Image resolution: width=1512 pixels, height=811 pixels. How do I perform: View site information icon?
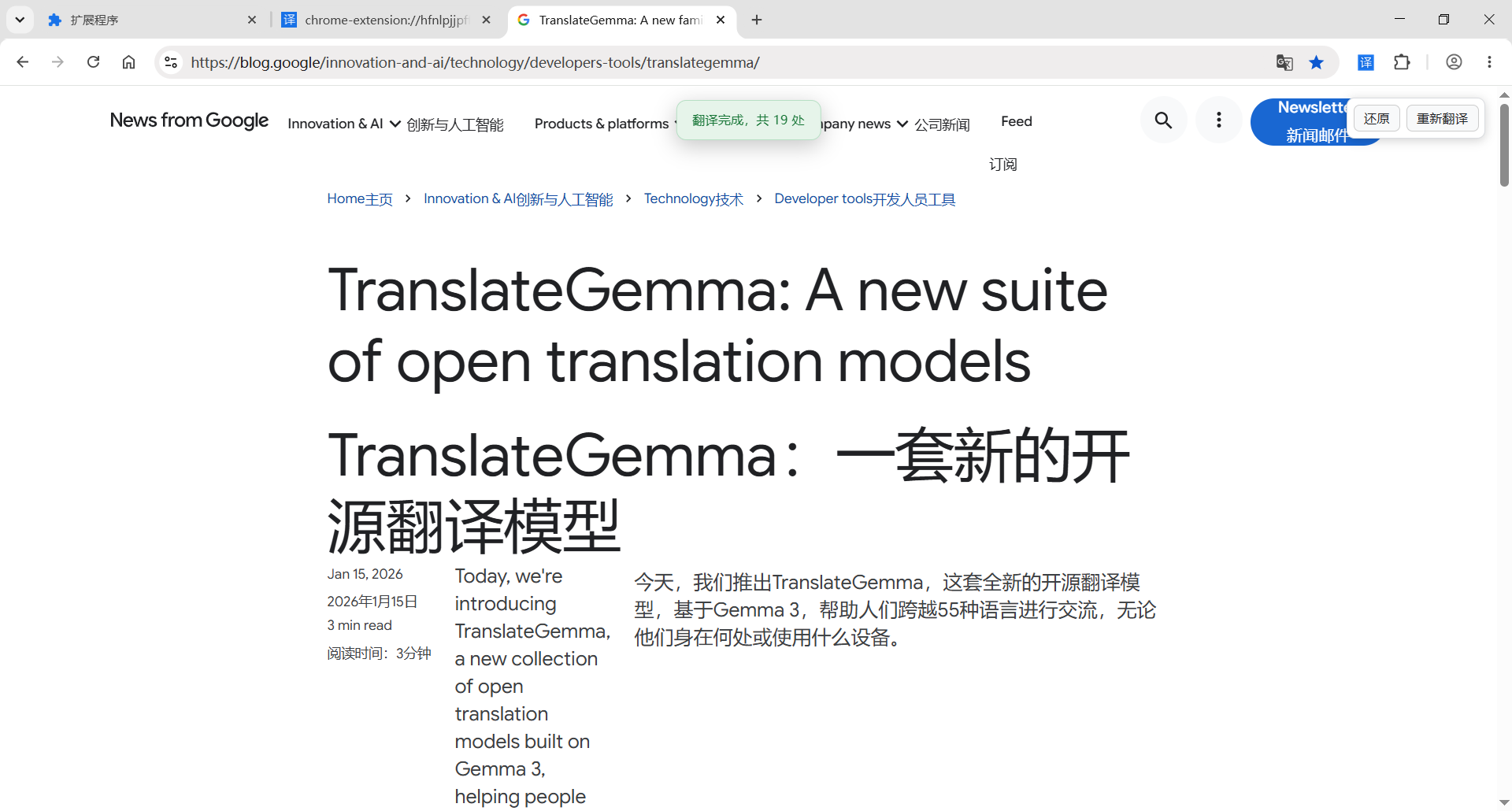pos(170,62)
